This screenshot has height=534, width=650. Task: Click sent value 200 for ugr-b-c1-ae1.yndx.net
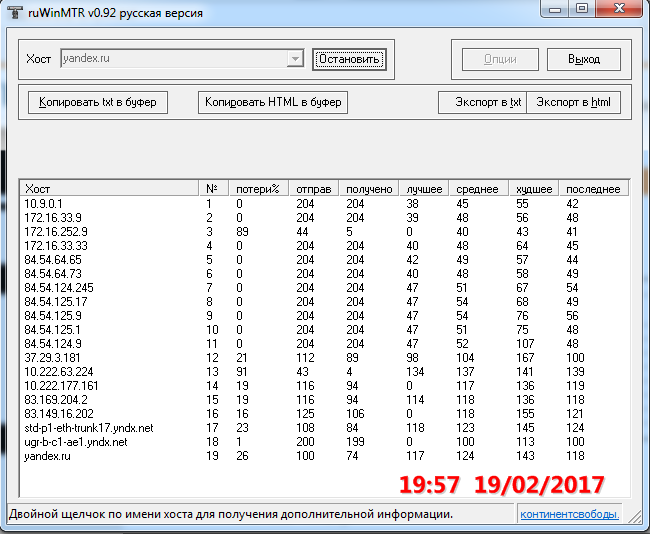[306, 442]
